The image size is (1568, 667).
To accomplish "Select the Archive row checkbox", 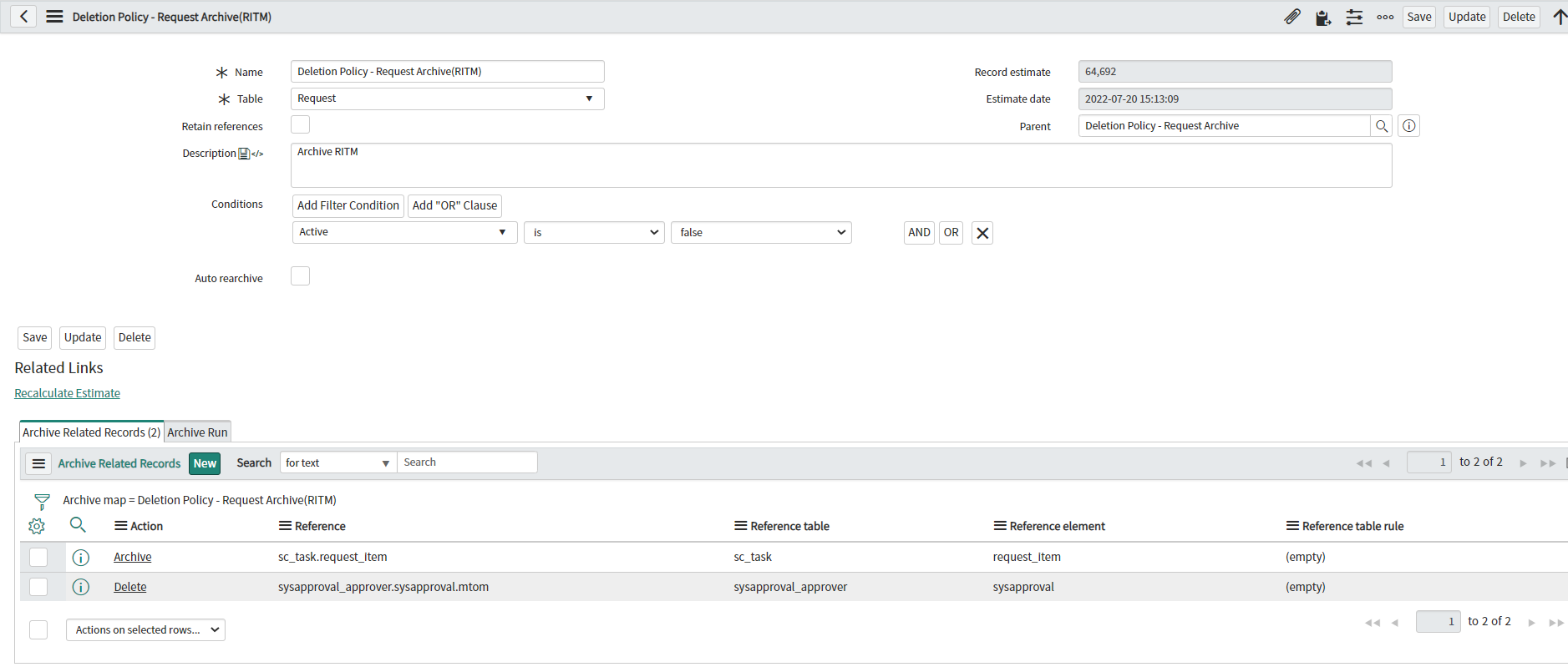I will click(x=38, y=558).
